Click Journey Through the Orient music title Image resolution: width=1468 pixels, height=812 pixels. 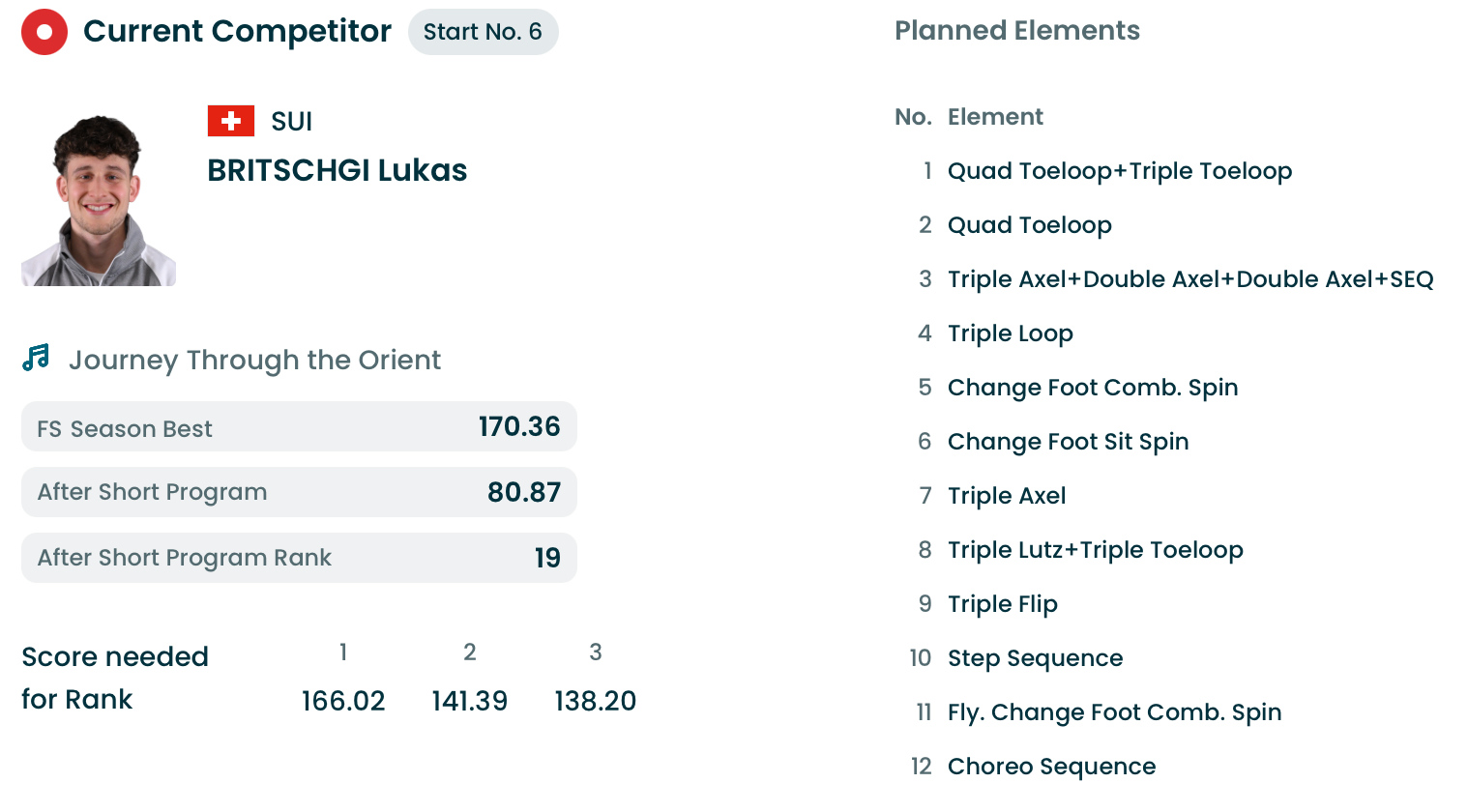click(254, 361)
